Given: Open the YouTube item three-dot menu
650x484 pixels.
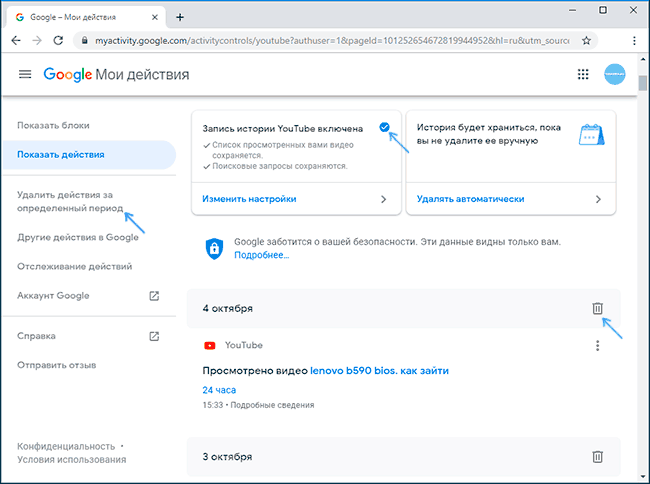Looking at the screenshot, I should (597, 346).
